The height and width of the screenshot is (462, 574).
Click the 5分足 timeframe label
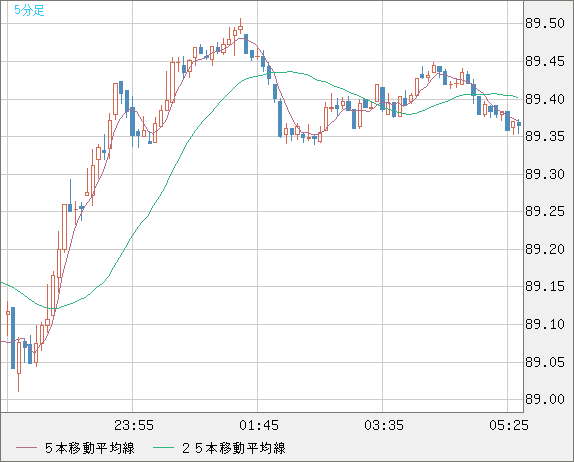29,10
